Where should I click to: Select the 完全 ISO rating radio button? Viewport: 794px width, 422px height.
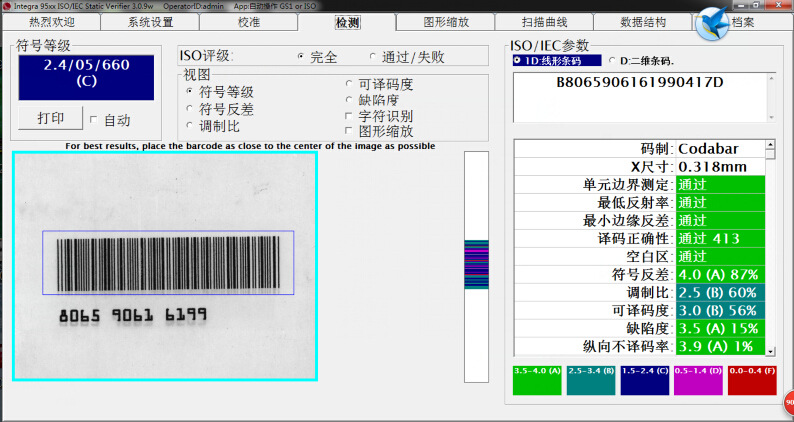tap(301, 57)
